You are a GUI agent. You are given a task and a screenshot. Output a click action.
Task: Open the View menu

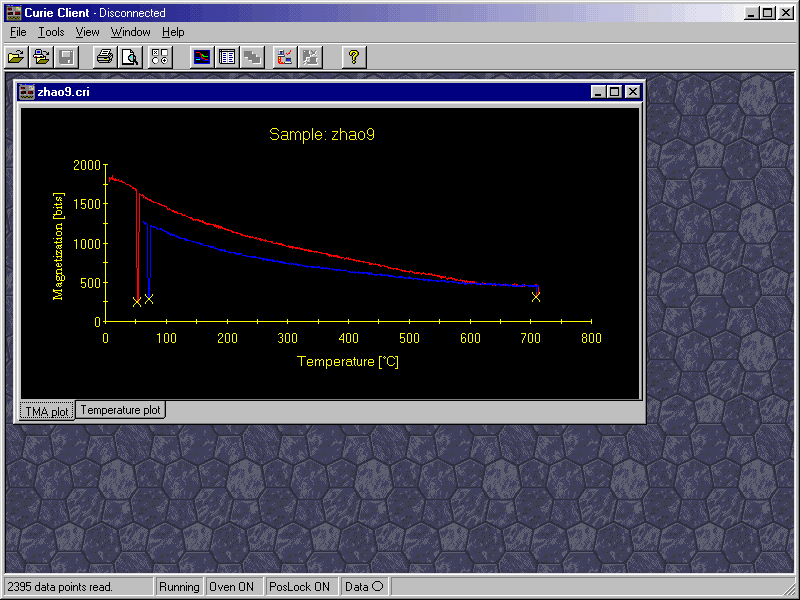tap(87, 32)
